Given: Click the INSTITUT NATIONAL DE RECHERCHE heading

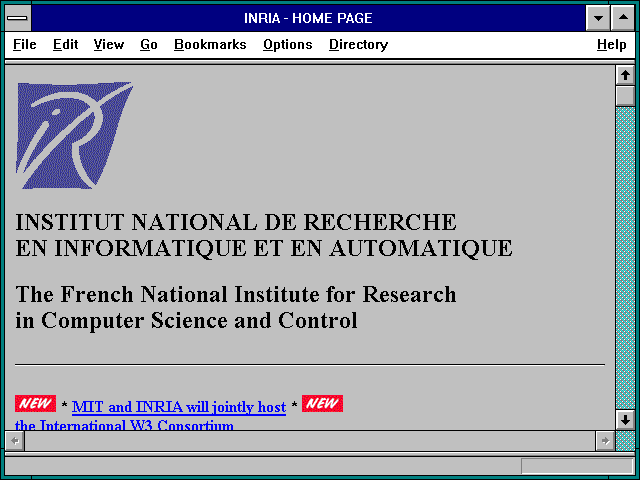Looking at the screenshot, I should (236, 222).
